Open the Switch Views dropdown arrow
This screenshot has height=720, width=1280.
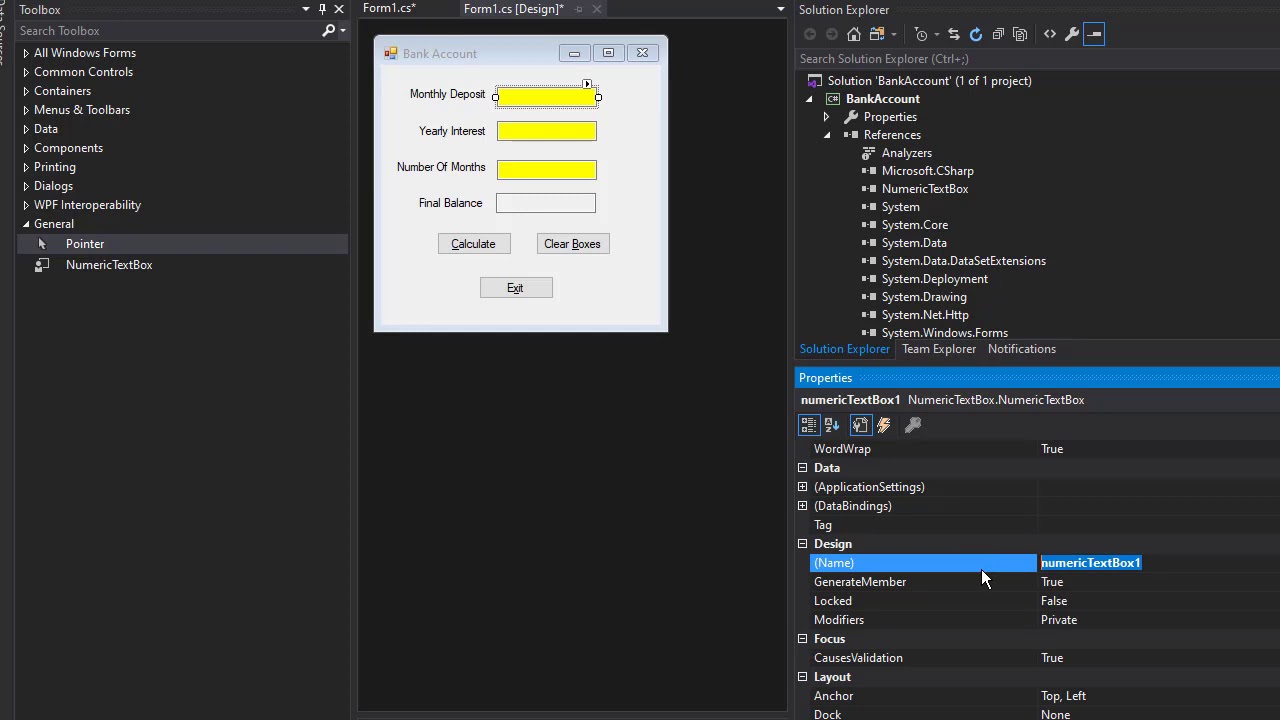point(894,34)
